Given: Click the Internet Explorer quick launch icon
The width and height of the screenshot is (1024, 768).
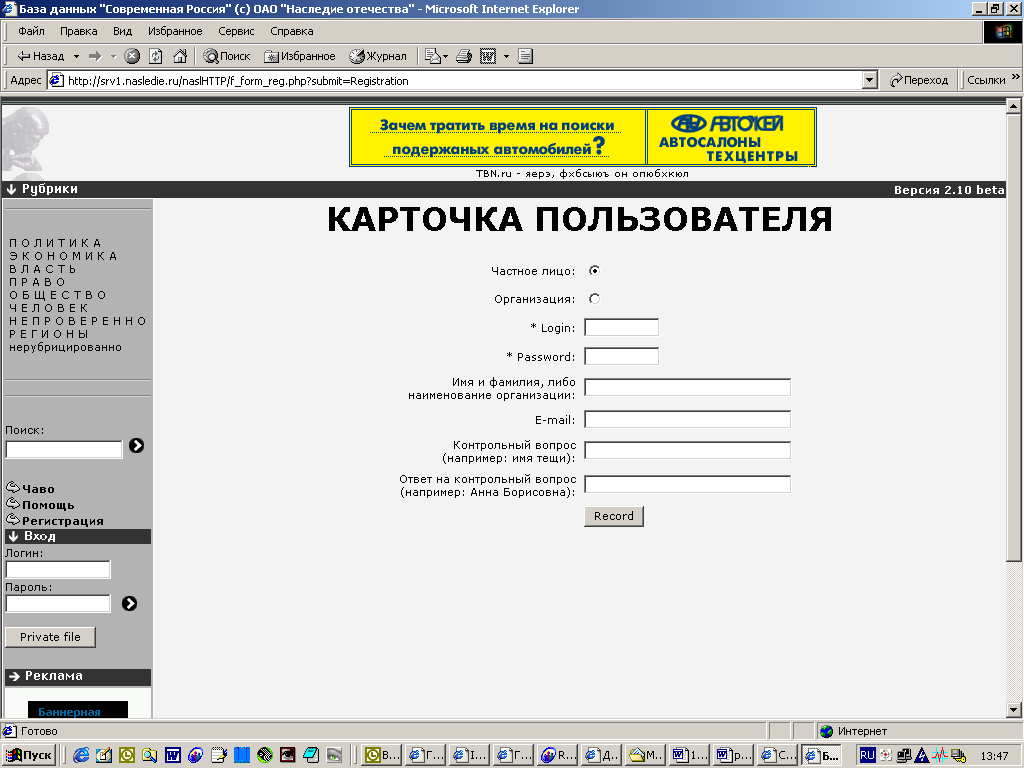Looking at the screenshot, I should tap(81, 755).
